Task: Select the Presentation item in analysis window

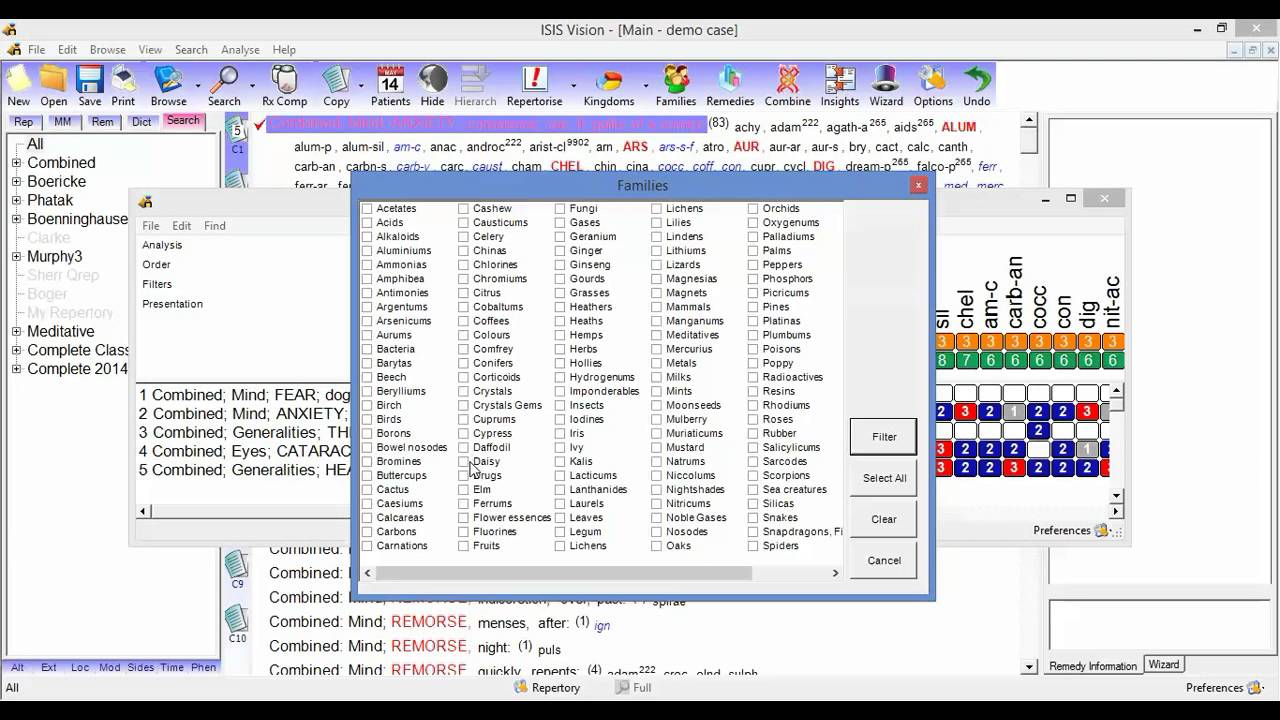Action: (x=172, y=304)
